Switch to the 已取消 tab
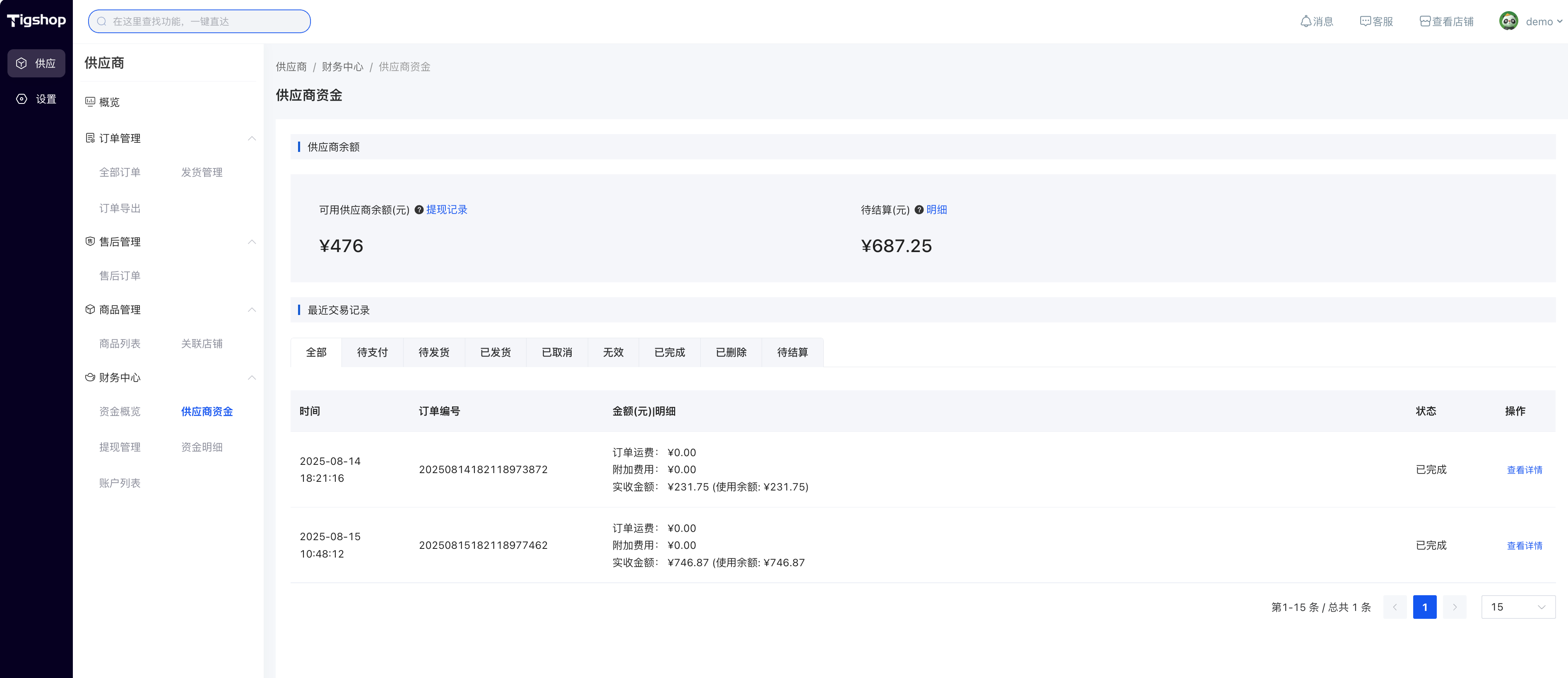This screenshot has width=1568, height=678. (557, 352)
